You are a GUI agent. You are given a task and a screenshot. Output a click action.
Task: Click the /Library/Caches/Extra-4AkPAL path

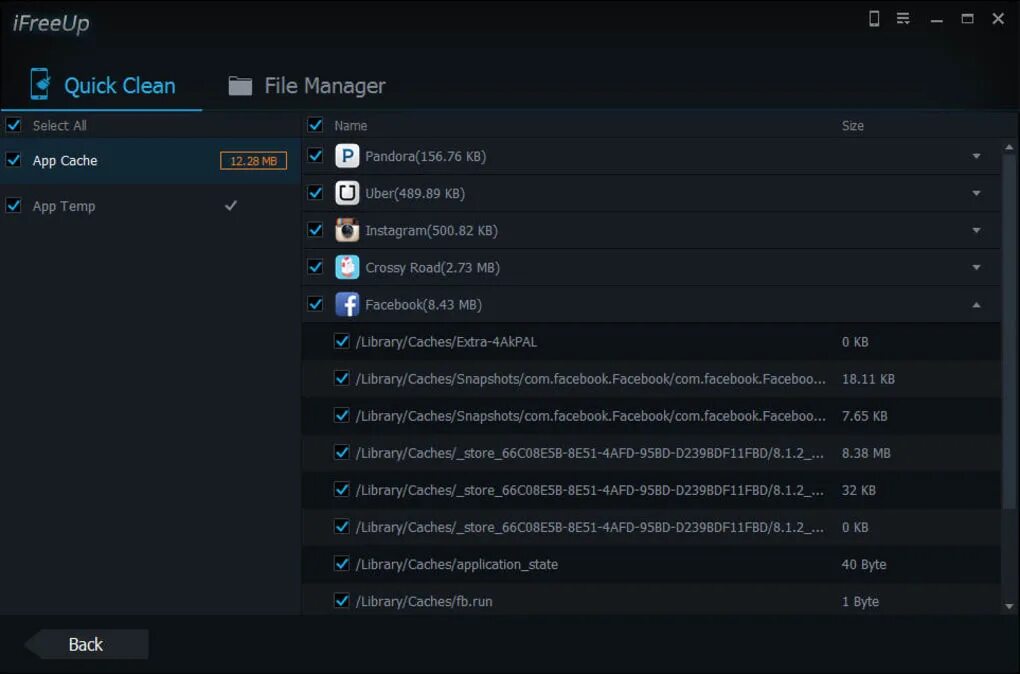[446, 342]
